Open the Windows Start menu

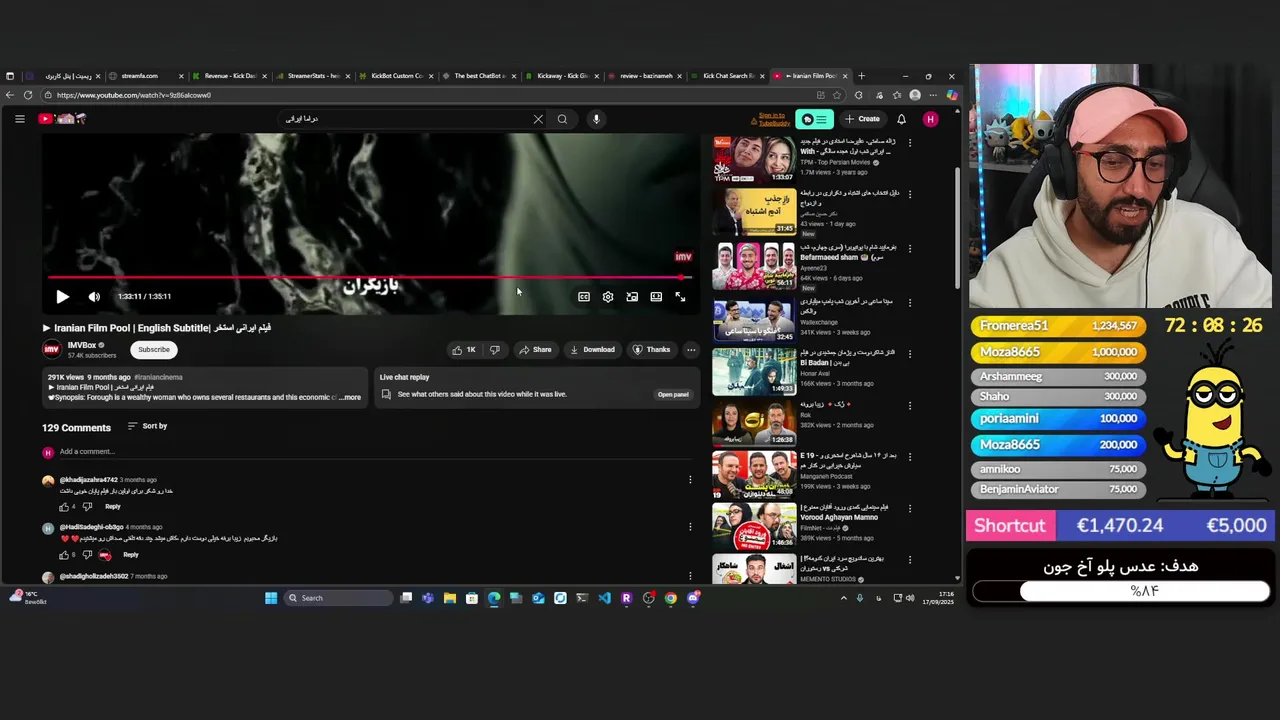click(270, 598)
